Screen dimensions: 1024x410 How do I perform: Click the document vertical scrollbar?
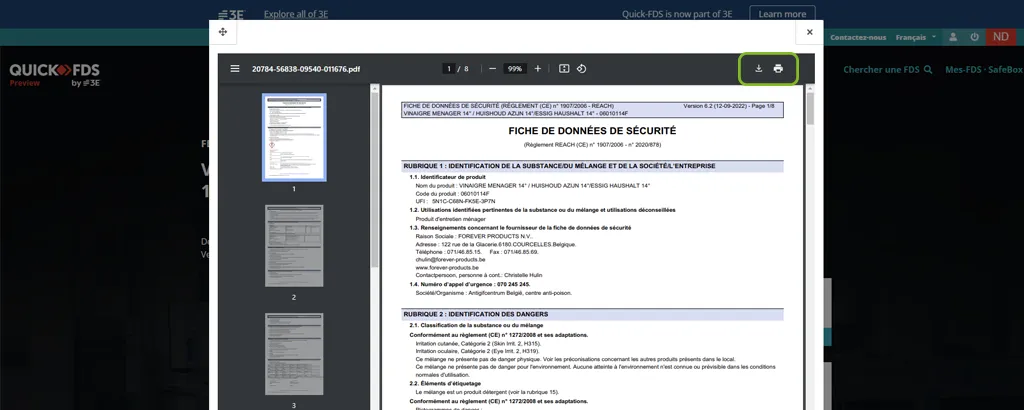tap(810, 108)
